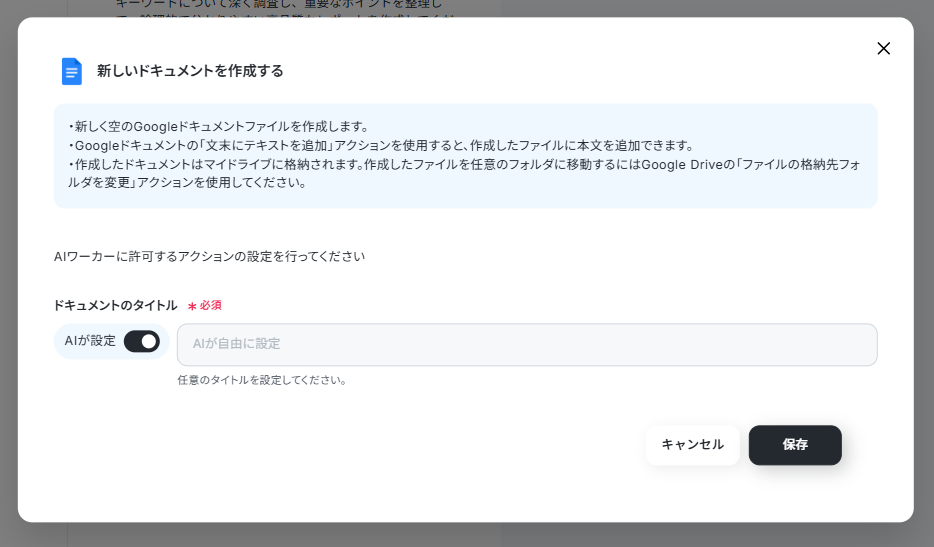The height and width of the screenshot is (547, 934).
Task: Click the dimmed backdrop below the dialog
Action: tap(467, 535)
